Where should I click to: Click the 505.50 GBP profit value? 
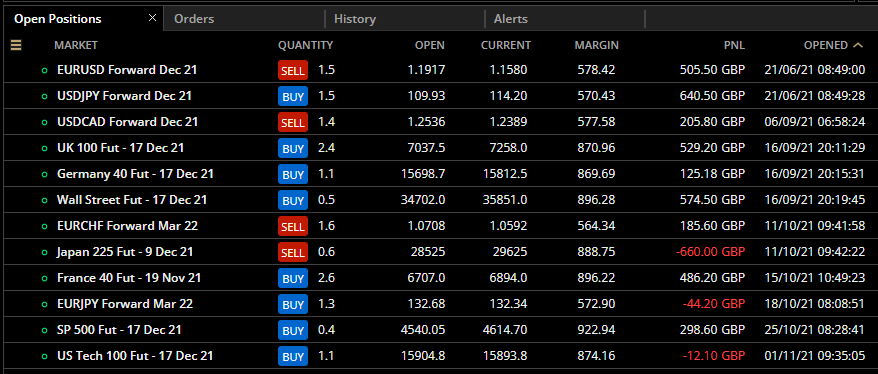coord(712,70)
